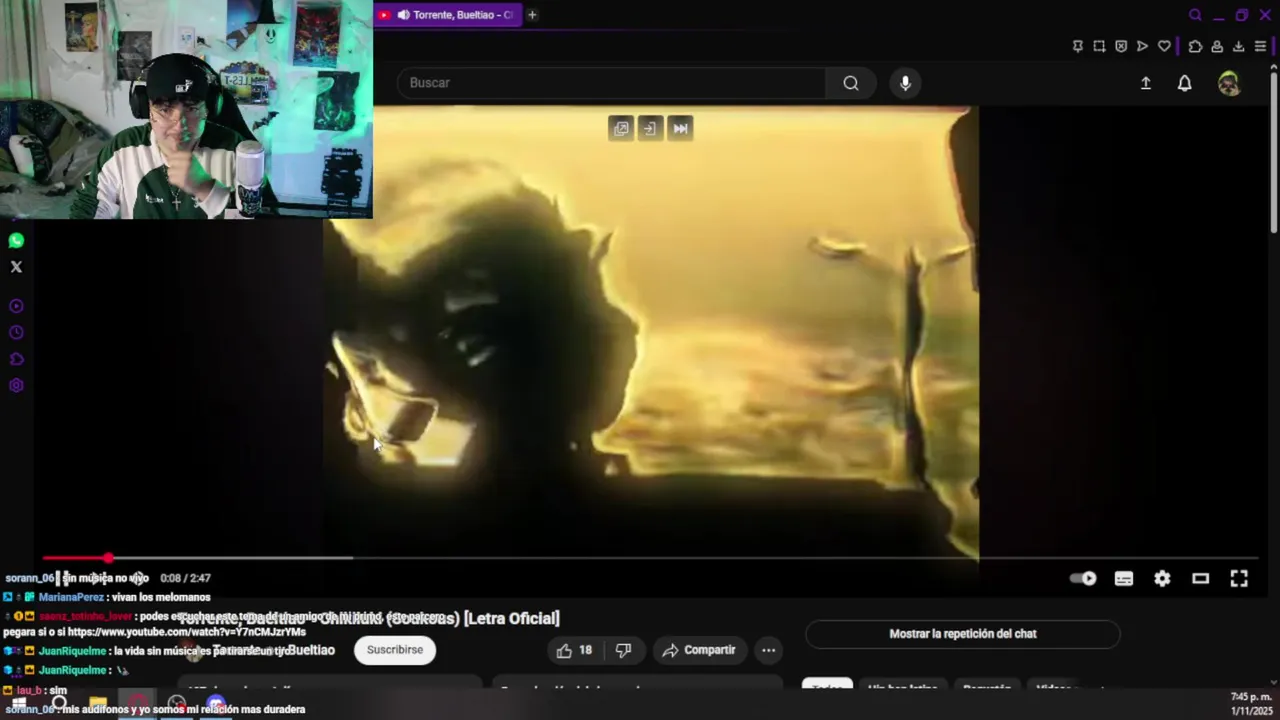This screenshot has width=1280, height=720.
Task: Enter fullscreen mode
Action: [1239, 578]
